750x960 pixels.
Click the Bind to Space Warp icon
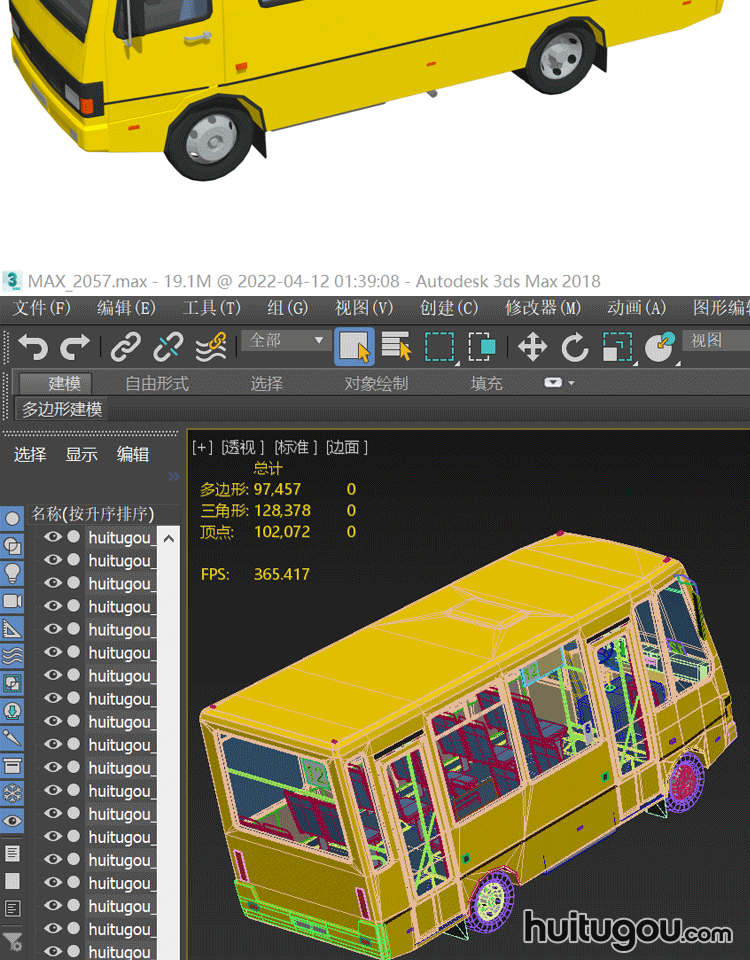(209, 347)
